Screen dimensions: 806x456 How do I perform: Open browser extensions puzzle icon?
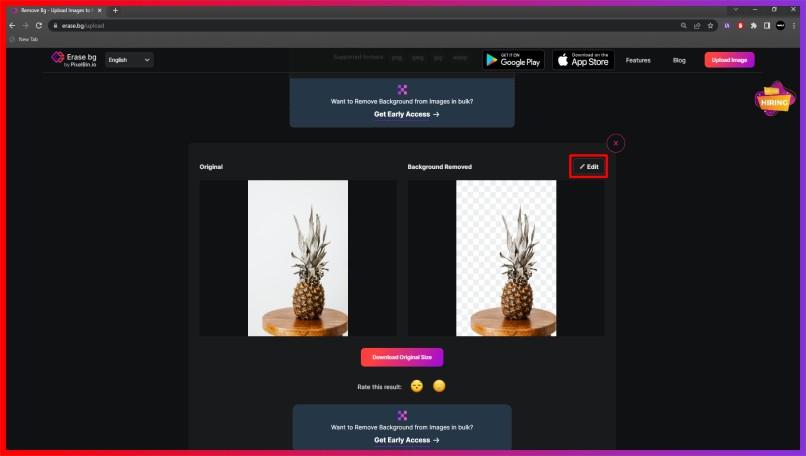pyautogui.click(x=754, y=25)
